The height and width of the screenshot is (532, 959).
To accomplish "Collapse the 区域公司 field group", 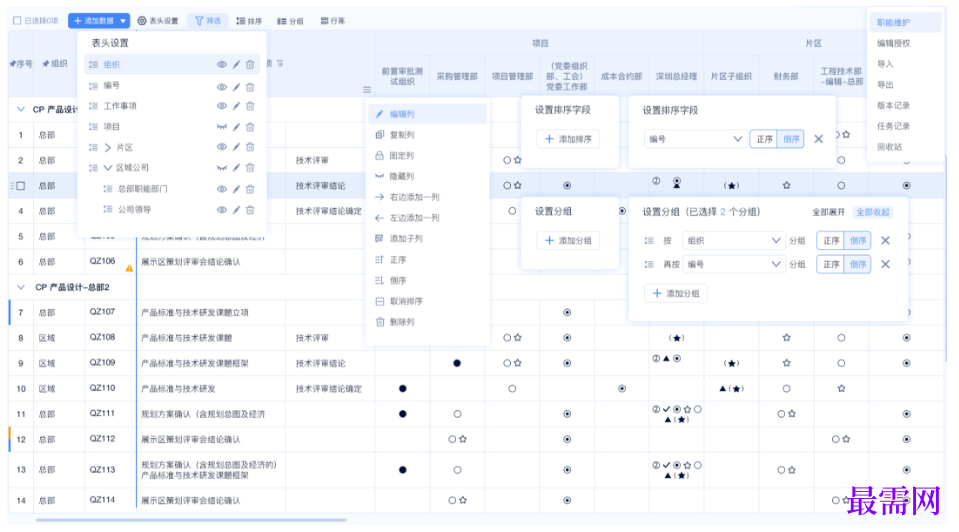I will click(108, 168).
